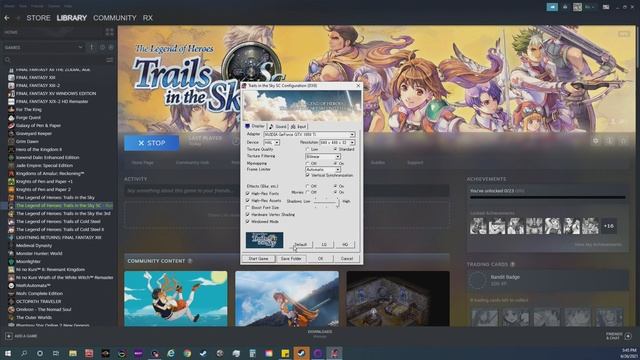The width and height of the screenshot is (640, 360).
Task: Turn Mipmapping off
Action: [311, 163]
